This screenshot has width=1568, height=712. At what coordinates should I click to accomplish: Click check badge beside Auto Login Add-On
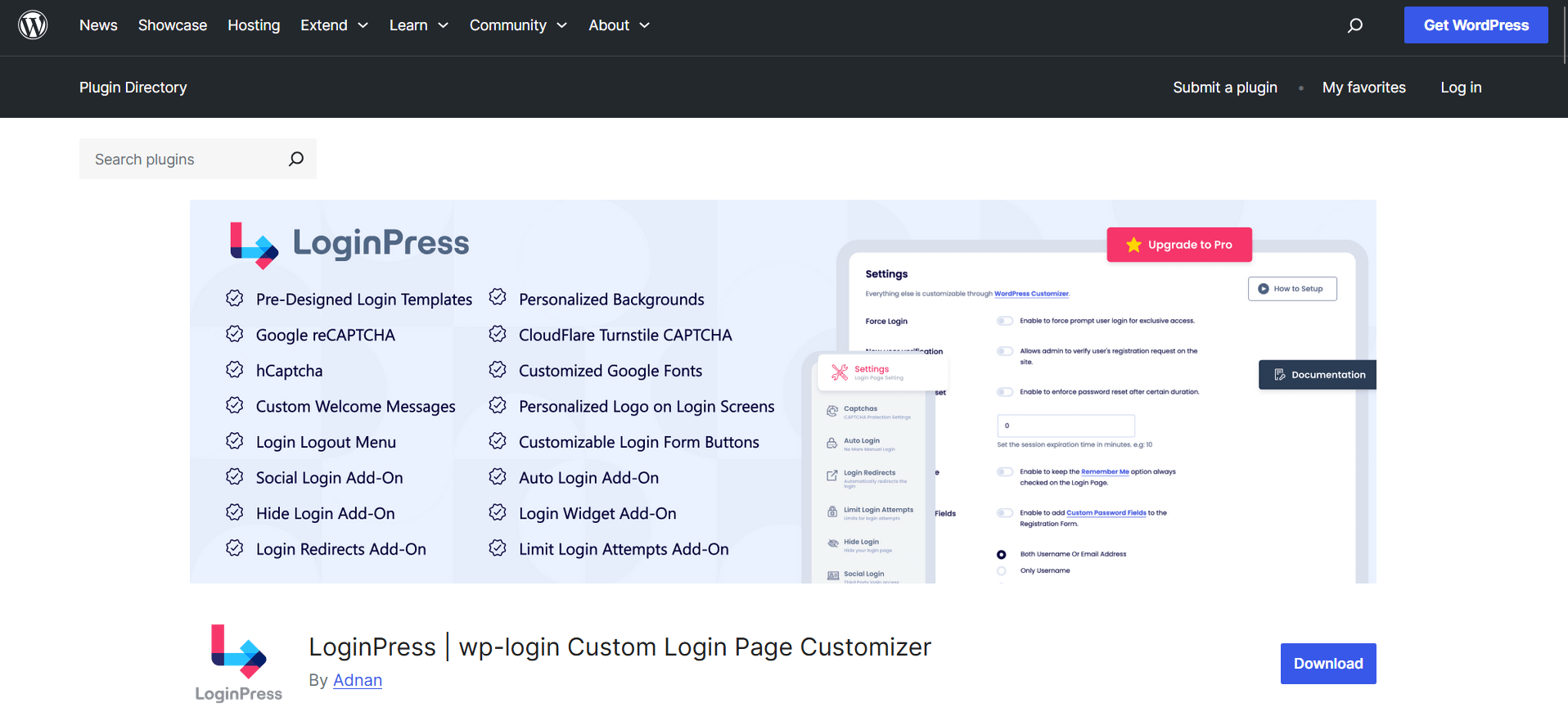[498, 476]
